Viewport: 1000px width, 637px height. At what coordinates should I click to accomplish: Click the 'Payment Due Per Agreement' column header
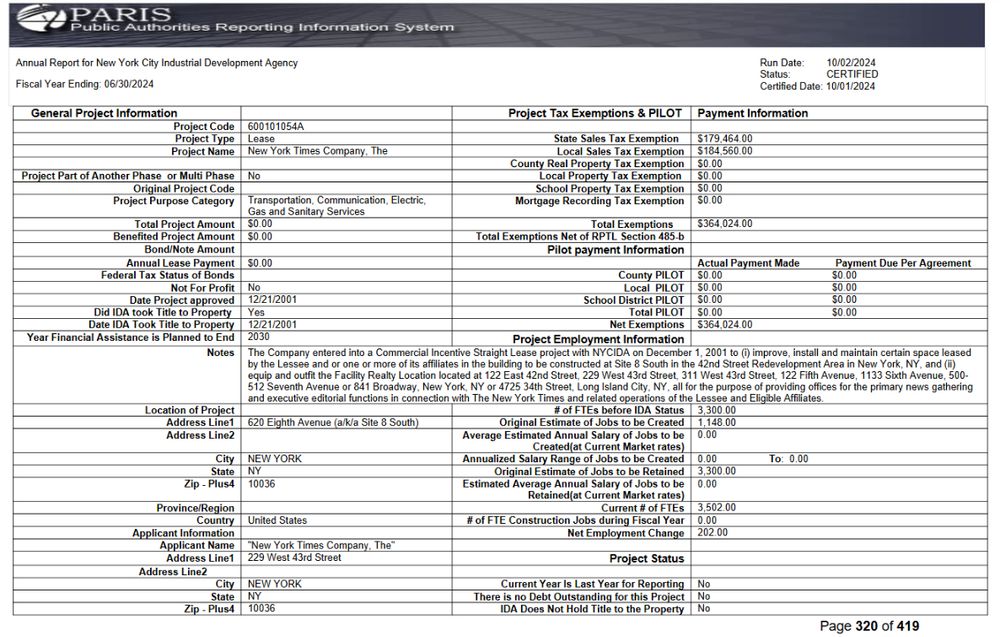[903, 263]
